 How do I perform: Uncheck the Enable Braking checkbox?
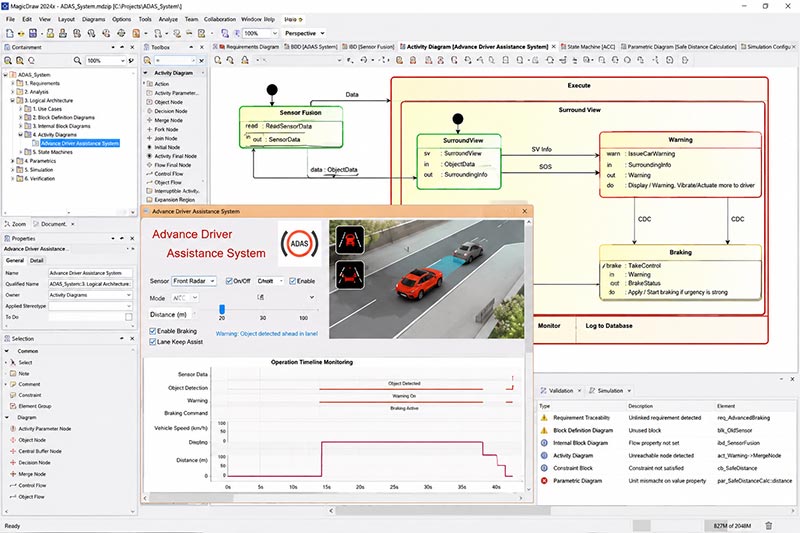click(153, 331)
